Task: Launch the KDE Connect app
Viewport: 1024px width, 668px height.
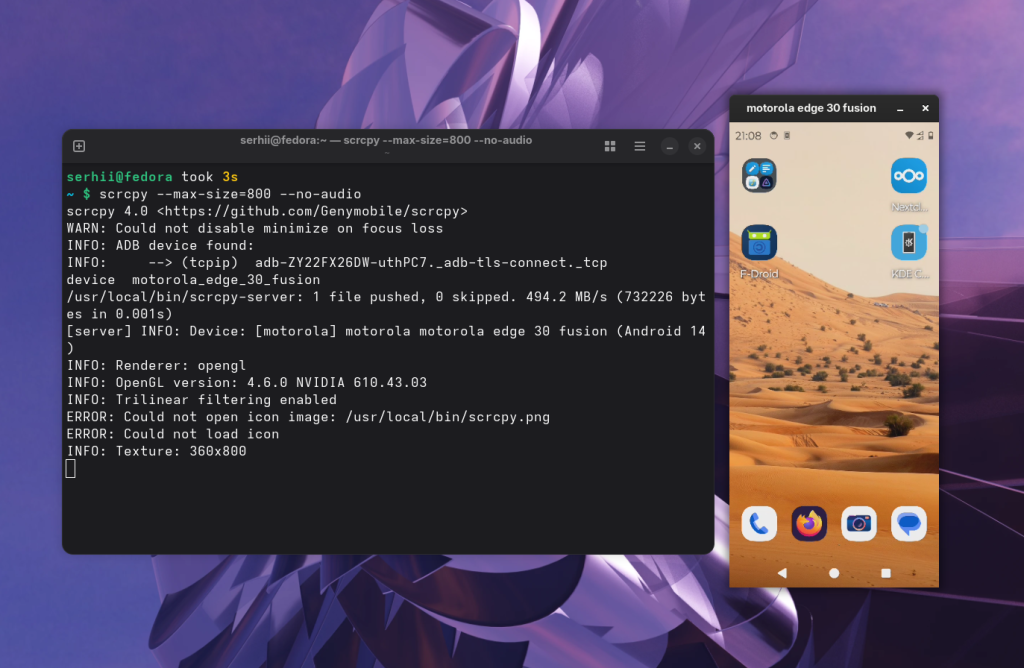Action: (908, 242)
